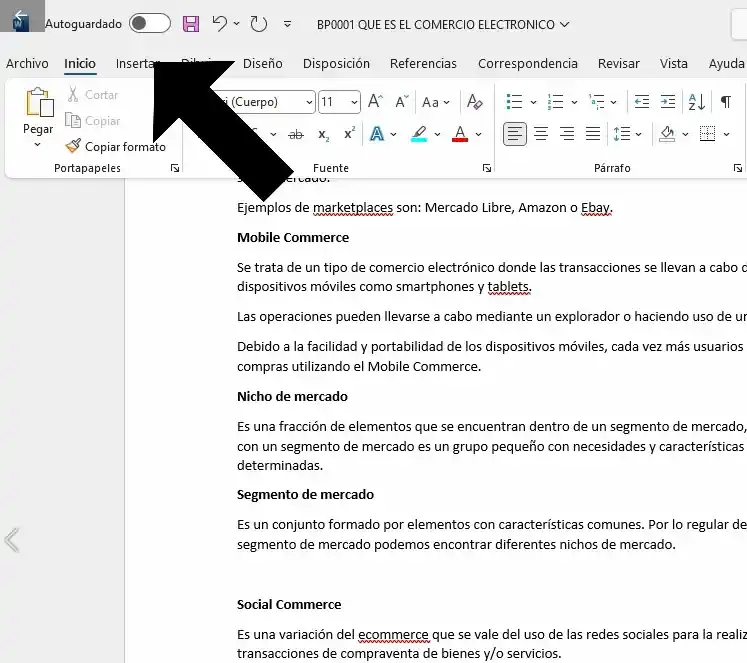
Task: Switch to the Diseño tab
Action: click(x=262, y=63)
